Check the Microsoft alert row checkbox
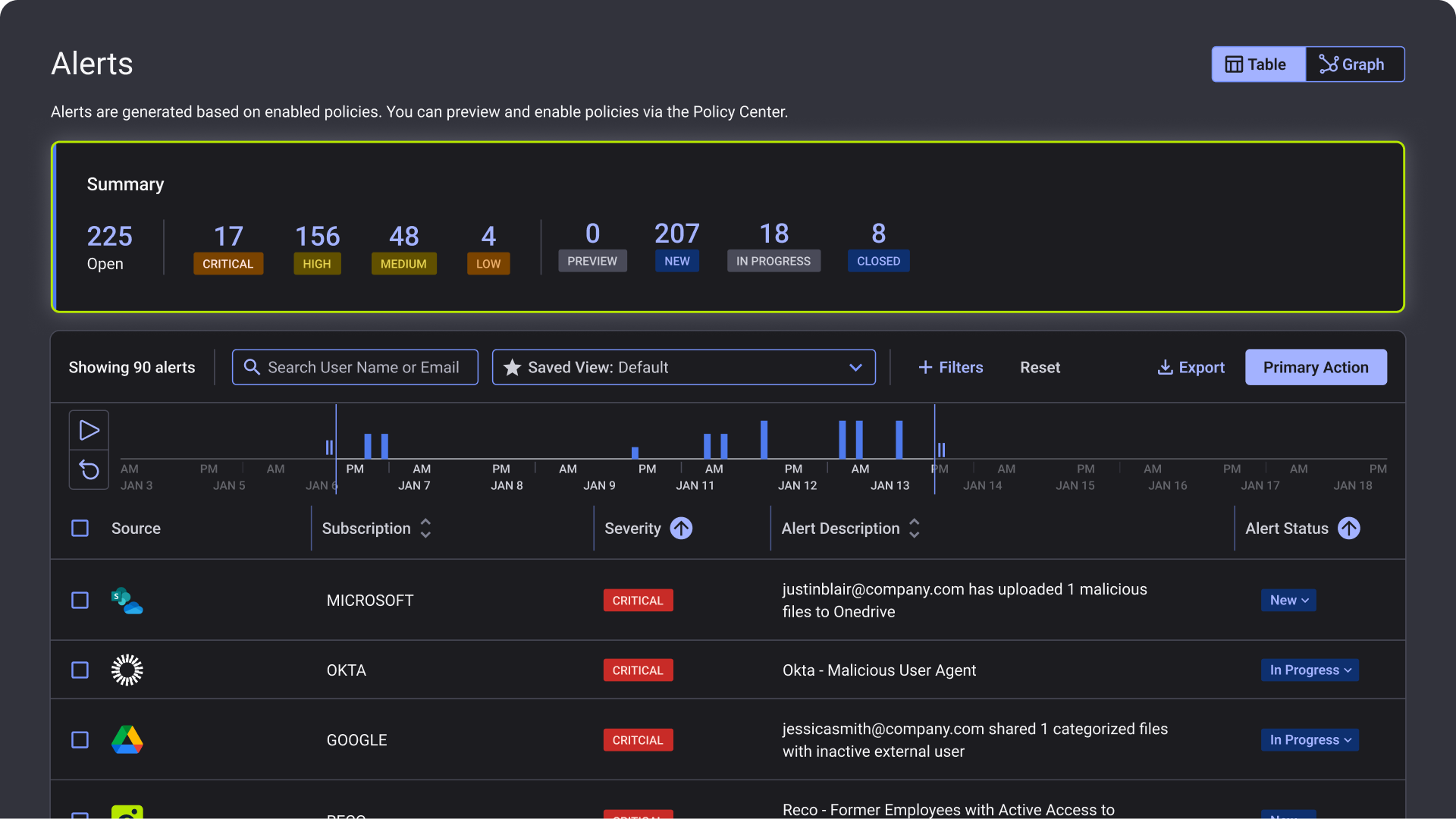1456x819 pixels. (x=80, y=601)
